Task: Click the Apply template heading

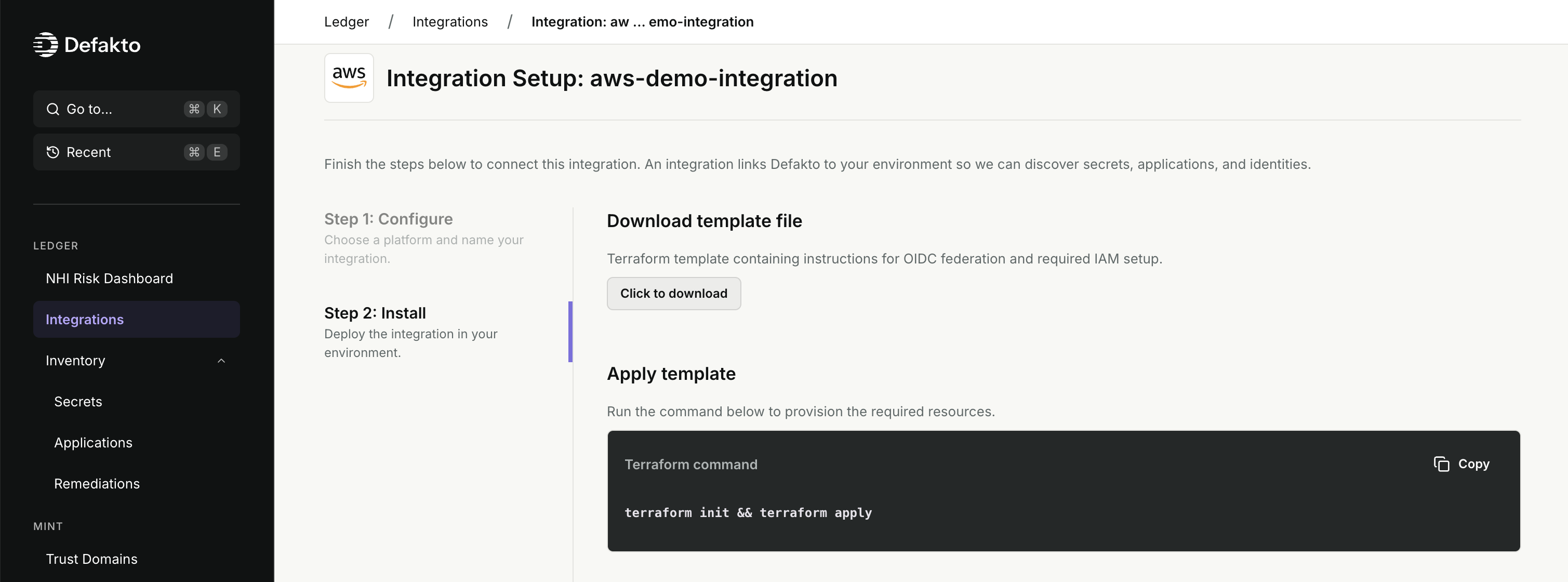Action: click(x=671, y=373)
